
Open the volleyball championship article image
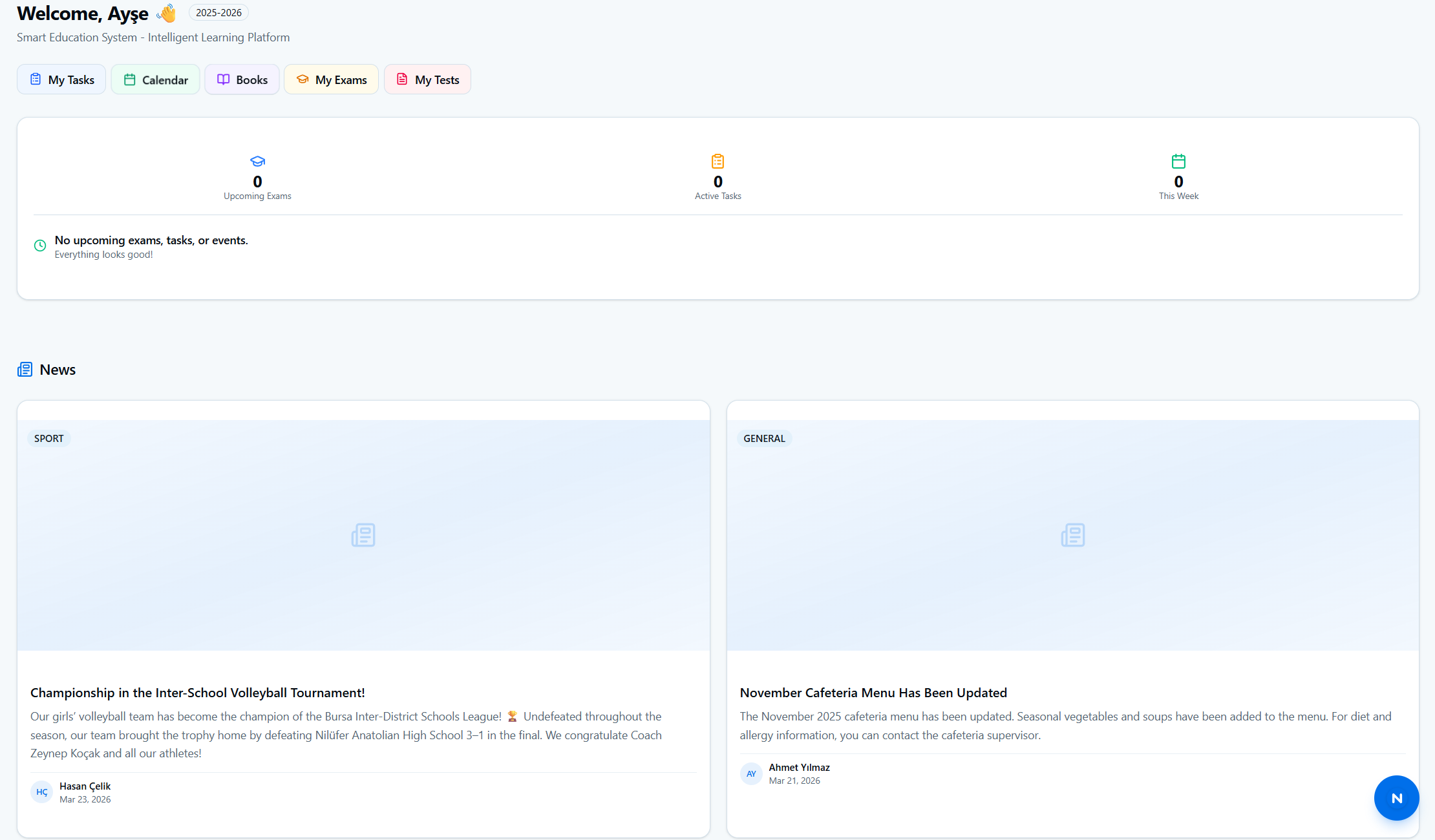363,535
